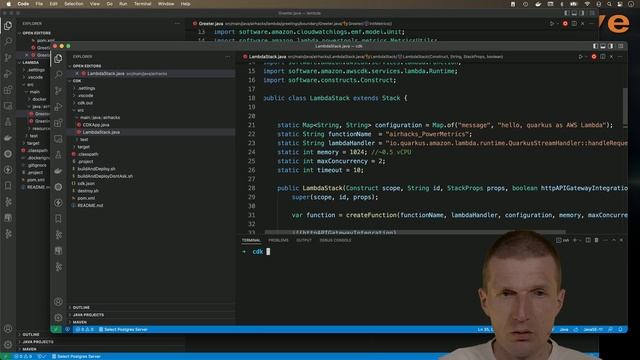This screenshot has height=360, width=640.
Task: Collapse src folder in cdk explorer
Action: 80,110
